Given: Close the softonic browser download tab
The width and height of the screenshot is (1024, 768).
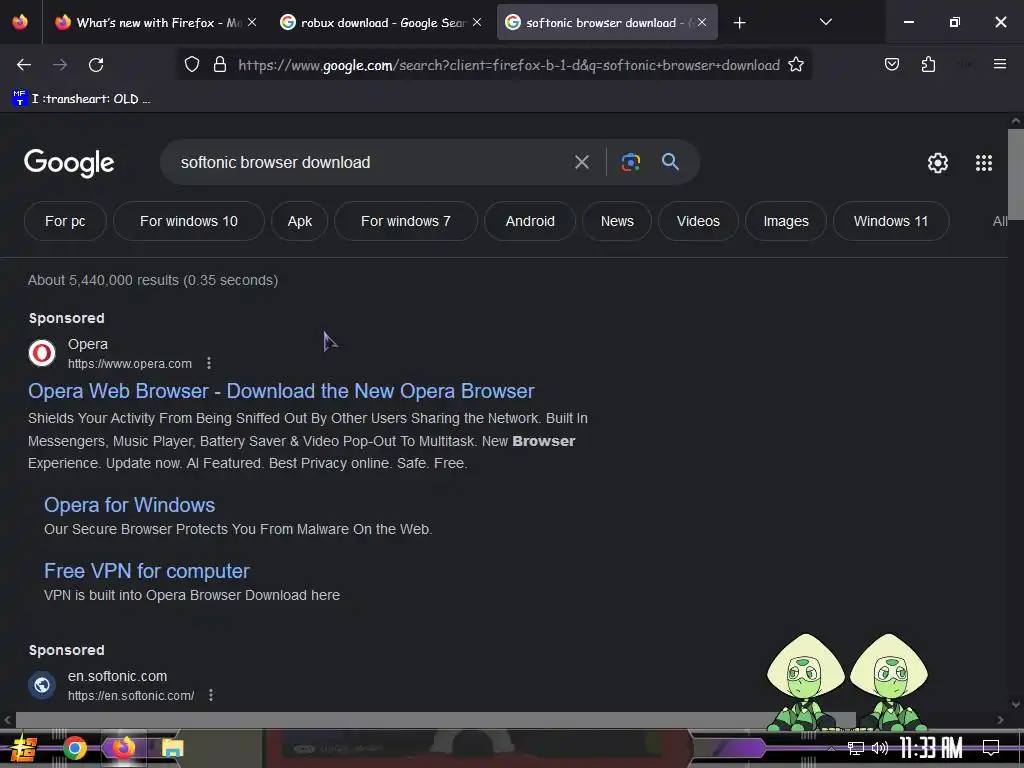Looking at the screenshot, I should click(x=702, y=22).
